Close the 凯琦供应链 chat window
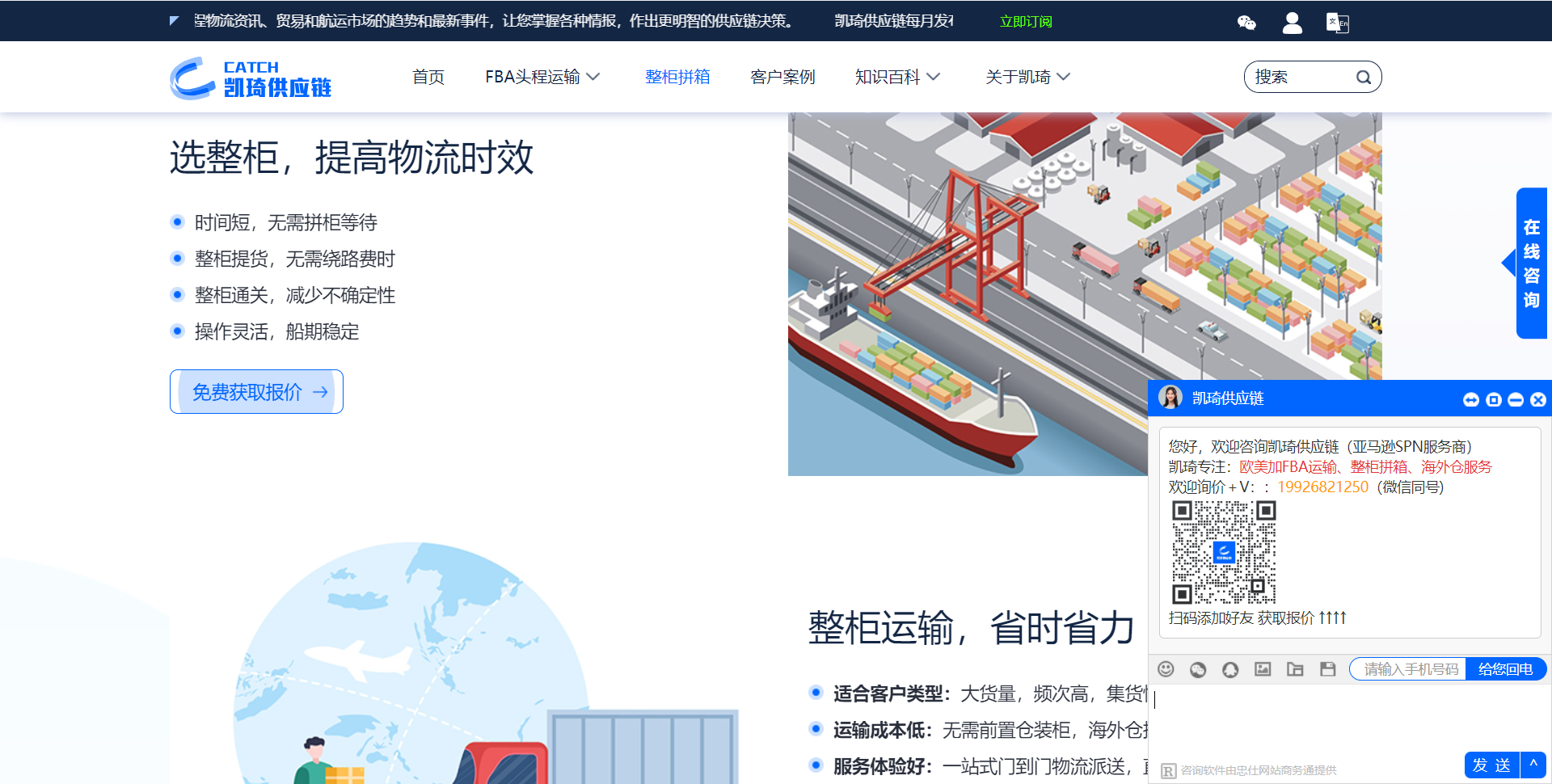The height and width of the screenshot is (784, 1552). coord(1538,399)
